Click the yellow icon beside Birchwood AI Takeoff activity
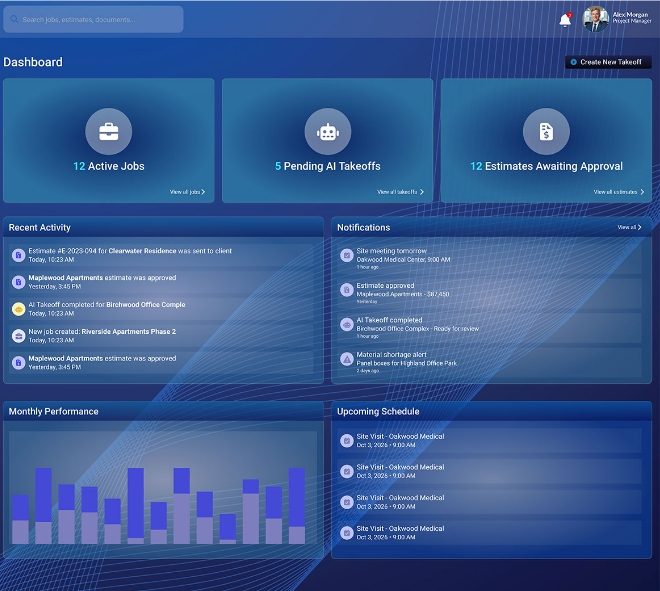This screenshot has width=660, height=591. point(19,309)
